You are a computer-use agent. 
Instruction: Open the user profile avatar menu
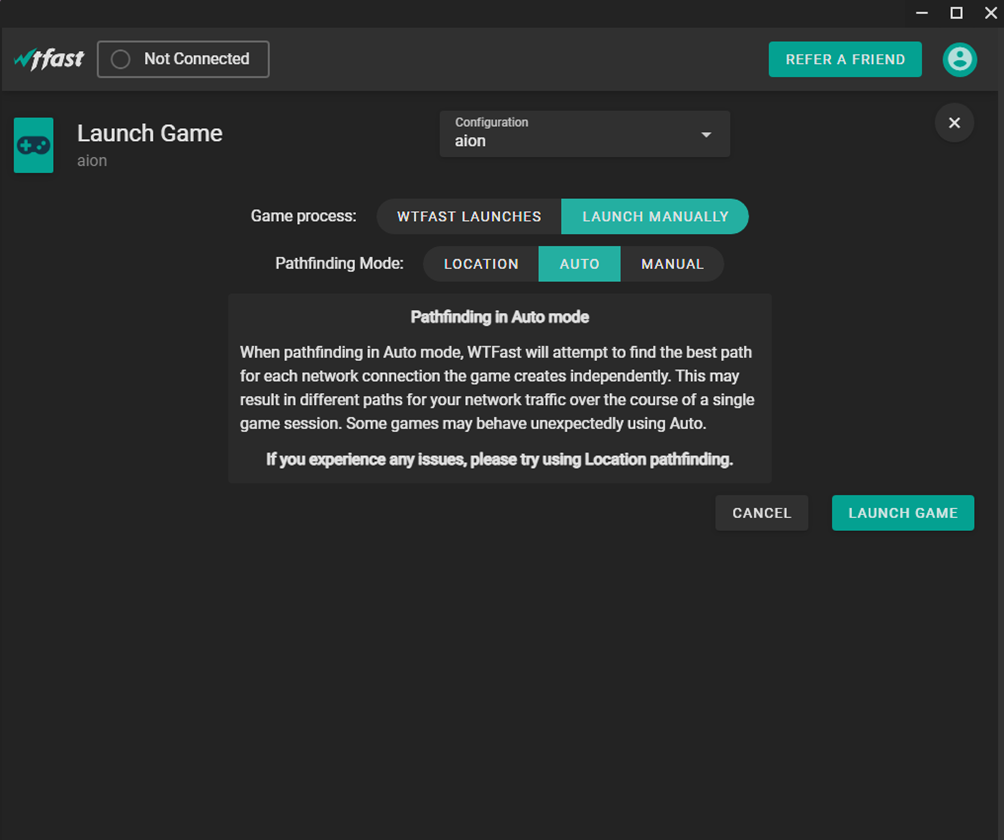coord(959,59)
